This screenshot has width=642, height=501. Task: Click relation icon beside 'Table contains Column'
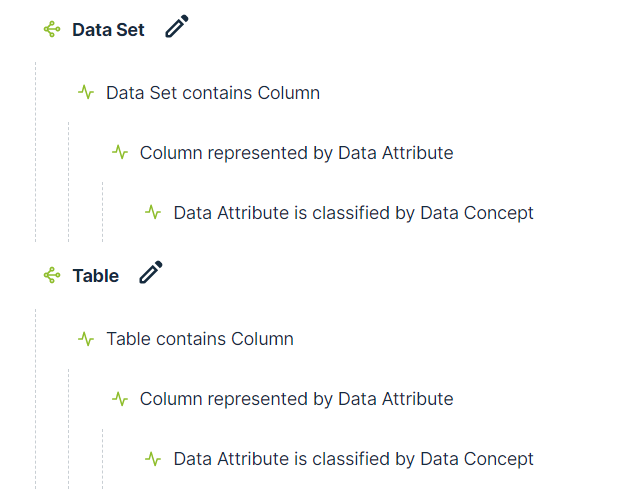(86, 339)
